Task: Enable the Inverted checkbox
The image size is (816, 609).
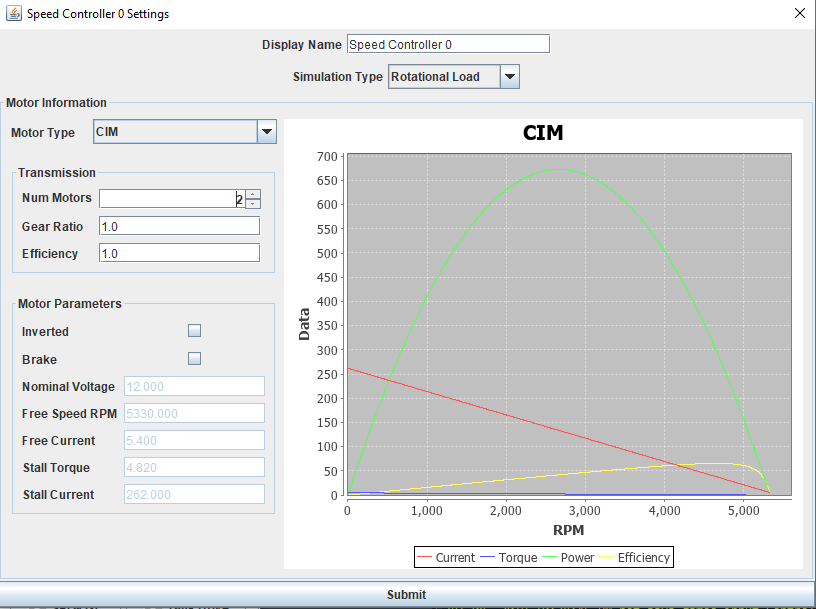Action: pyautogui.click(x=195, y=331)
